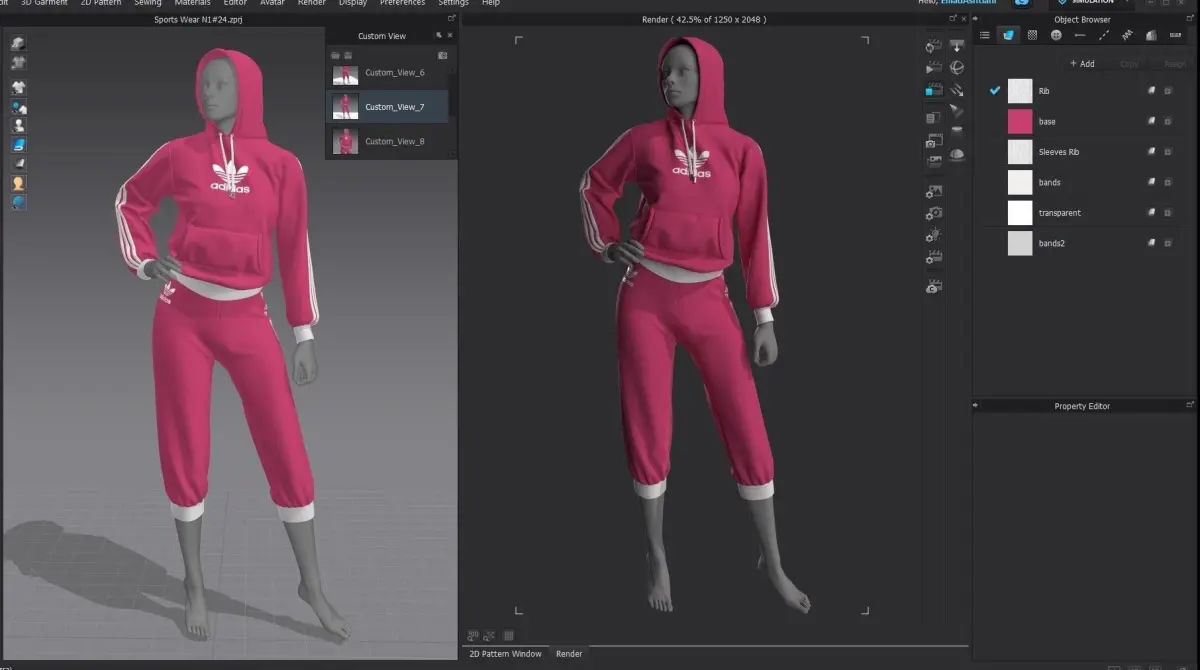Screen dimensions: 1200x670
Task: Click the download arrow icon in render toolbar
Action: (x=957, y=46)
